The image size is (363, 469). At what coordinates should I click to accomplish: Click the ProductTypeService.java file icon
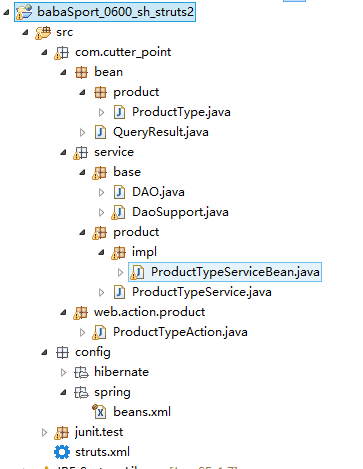click(x=119, y=292)
